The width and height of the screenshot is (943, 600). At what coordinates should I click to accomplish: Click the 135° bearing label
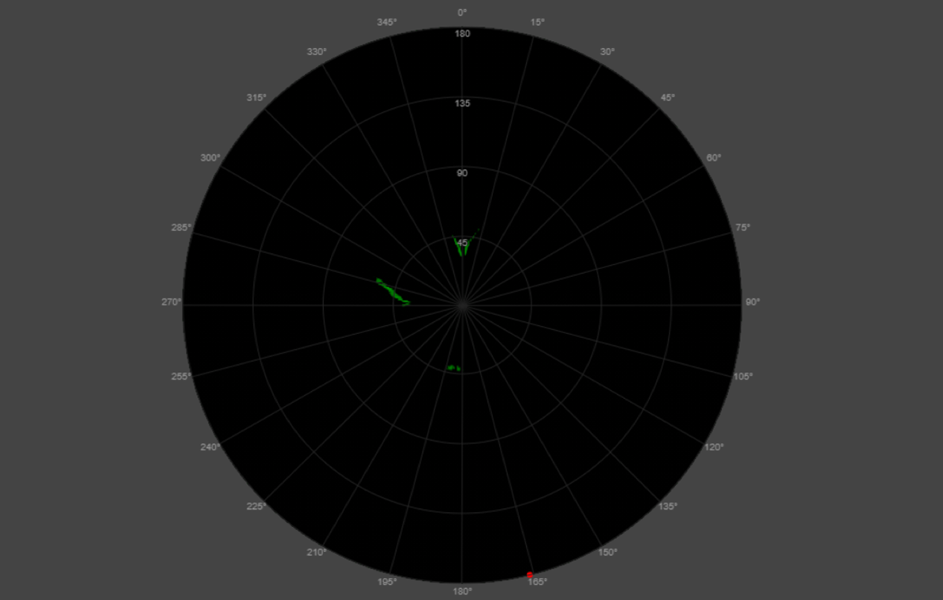point(668,506)
